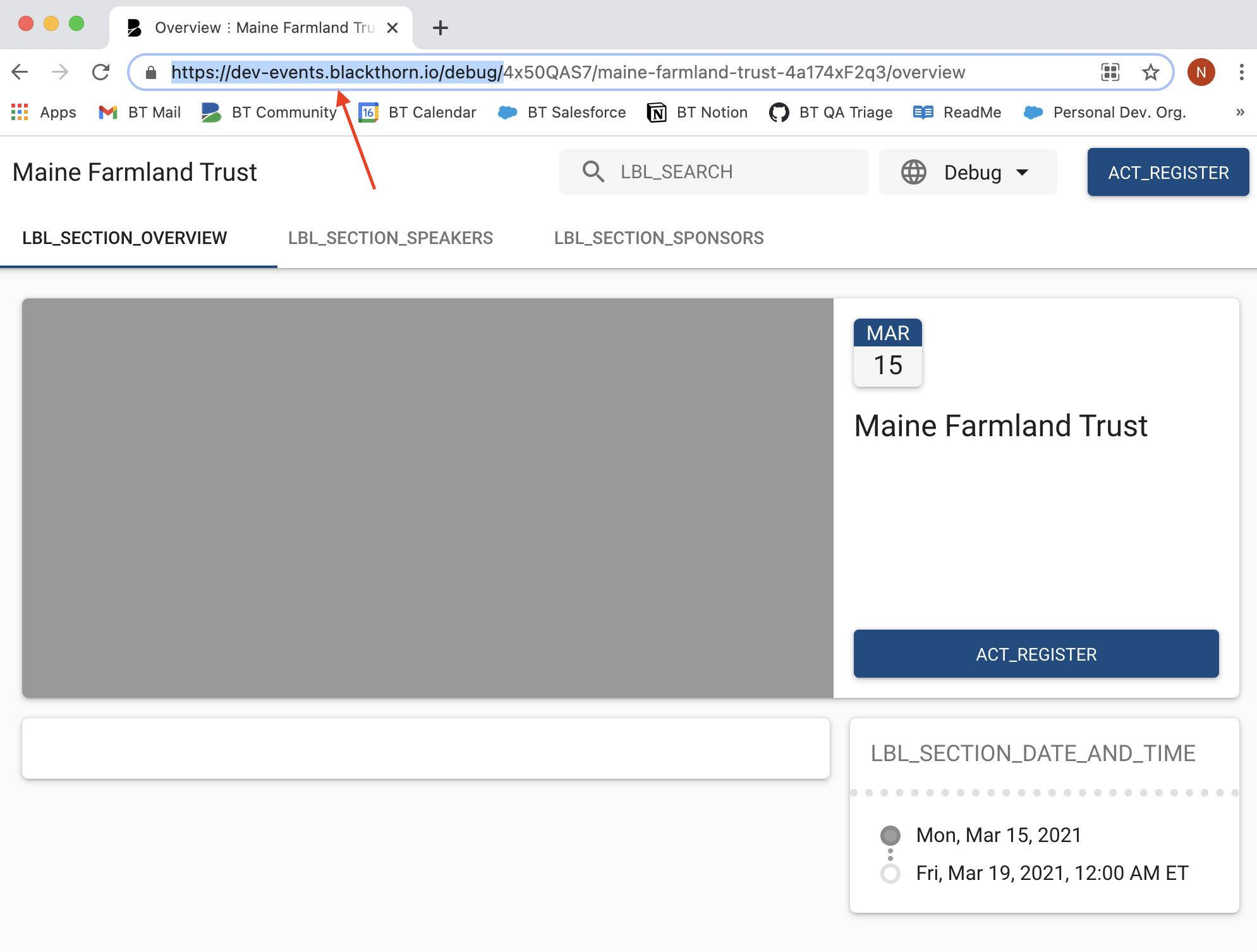Click the LBL_SECTION_DATE_AND_TIME heading
Screen dimensions: 1257x952
[1033, 753]
